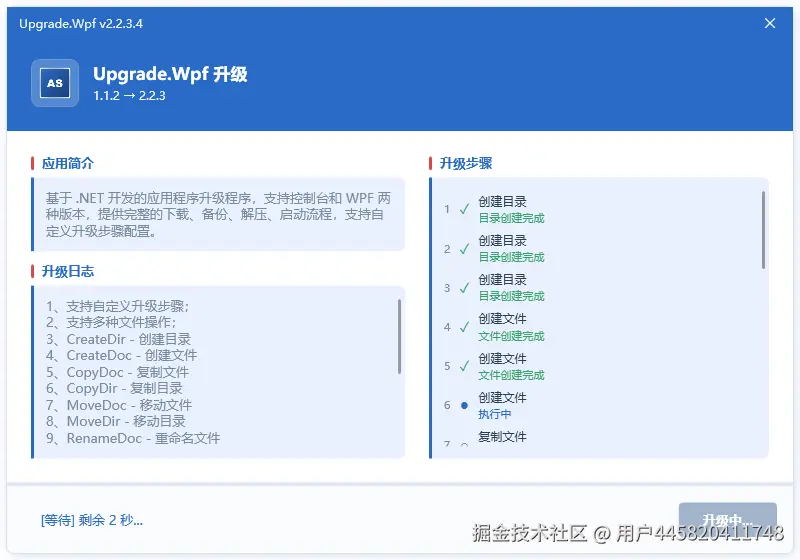Click the AS application logo icon

(x=55, y=83)
